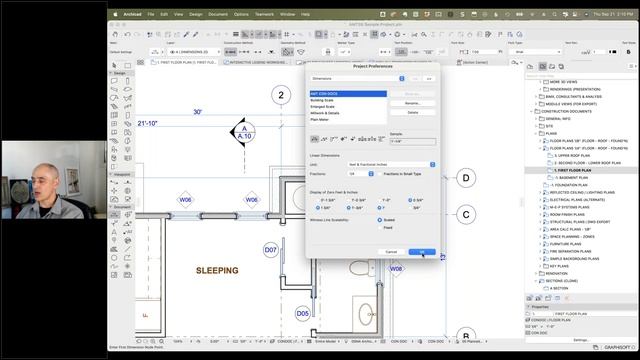This screenshot has width=640, height=360.
Task: Click the linear construction method icon
Action: coord(231,52)
